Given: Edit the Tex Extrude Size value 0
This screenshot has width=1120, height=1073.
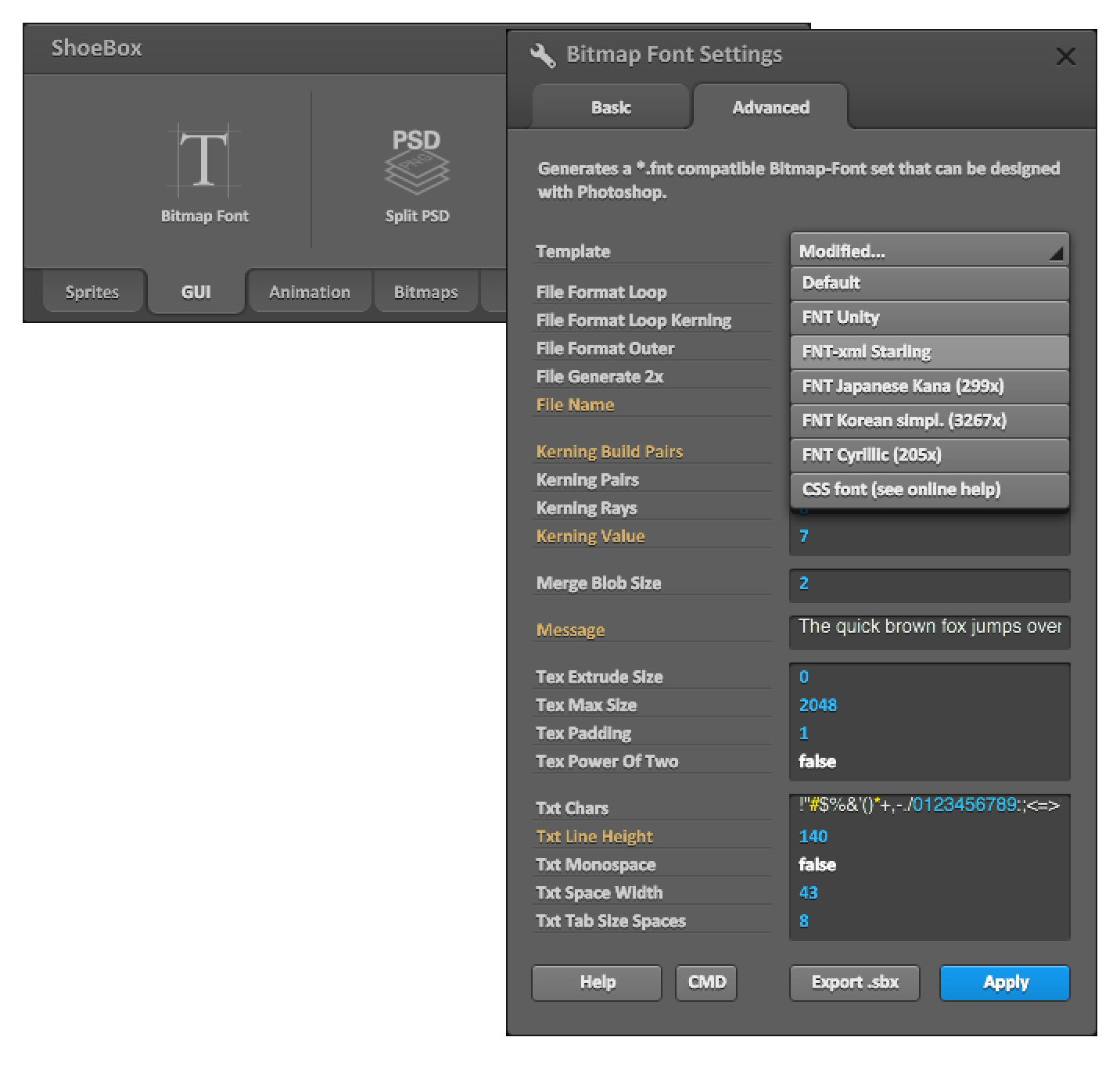Looking at the screenshot, I should click(929, 677).
